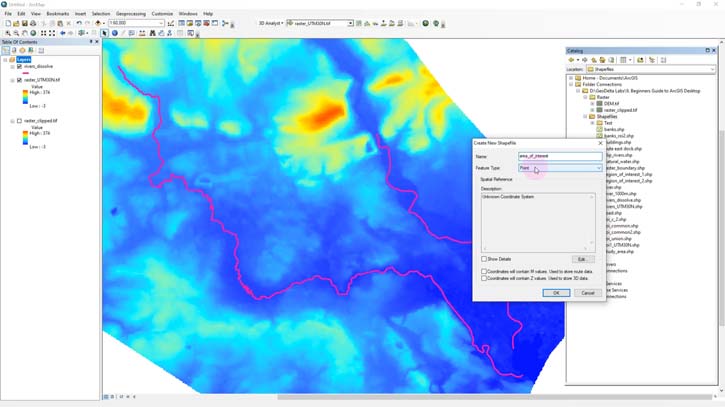Image resolution: width=725 pixels, height=407 pixels.
Task: Click the rivers_dissolve magenta line symbol
Action: click(25, 73)
